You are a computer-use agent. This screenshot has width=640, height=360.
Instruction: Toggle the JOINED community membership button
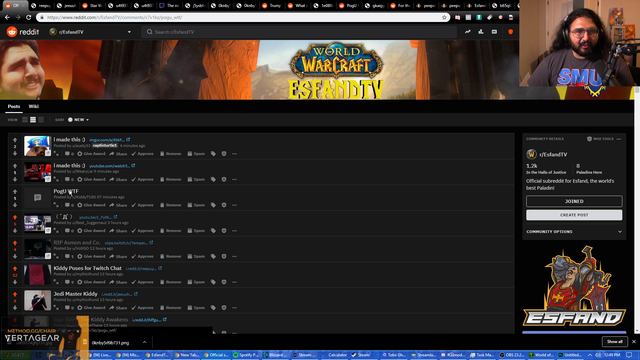click(574, 201)
